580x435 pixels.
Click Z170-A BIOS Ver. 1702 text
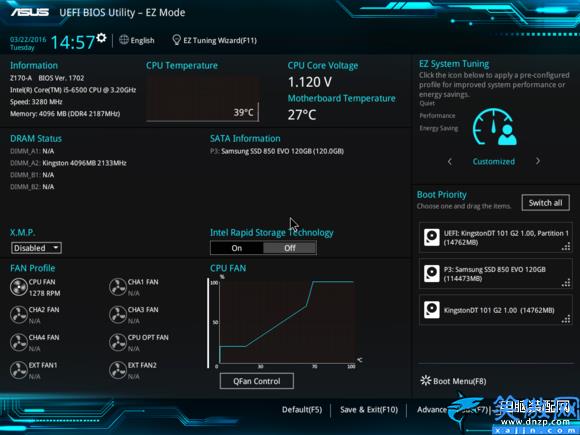pyautogui.click(x=47, y=78)
